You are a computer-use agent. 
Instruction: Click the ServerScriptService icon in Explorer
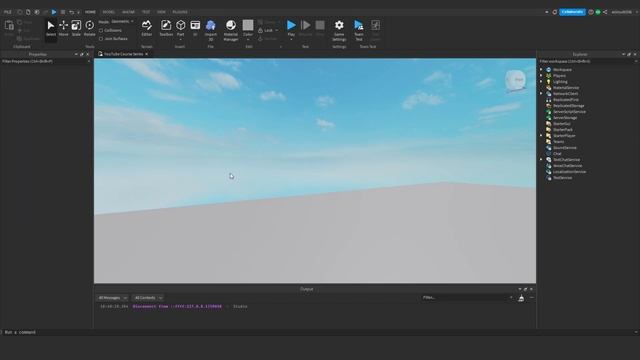point(549,112)
